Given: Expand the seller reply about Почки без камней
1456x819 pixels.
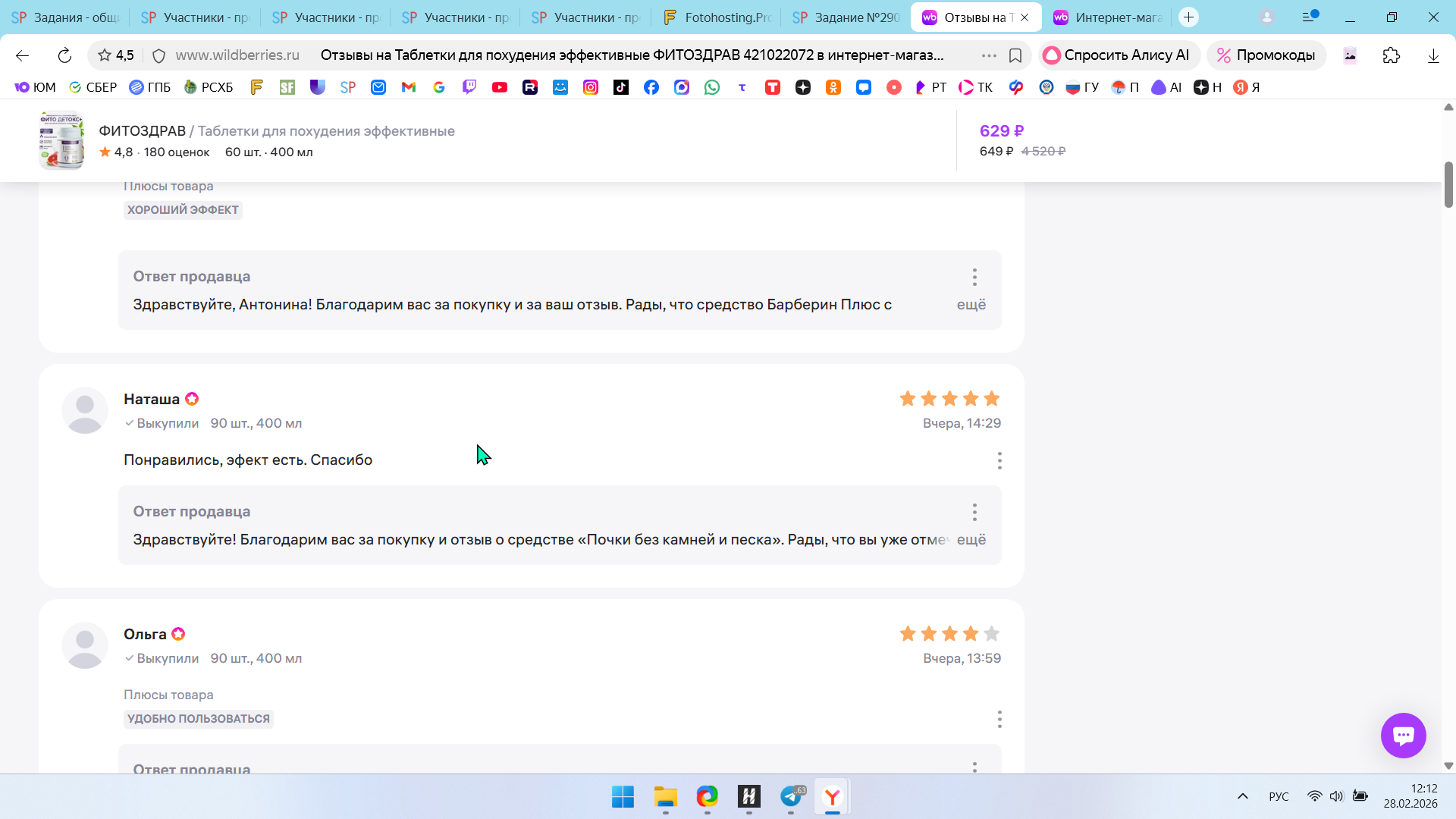Looking at the screenshot, I should tap(971, 539).
